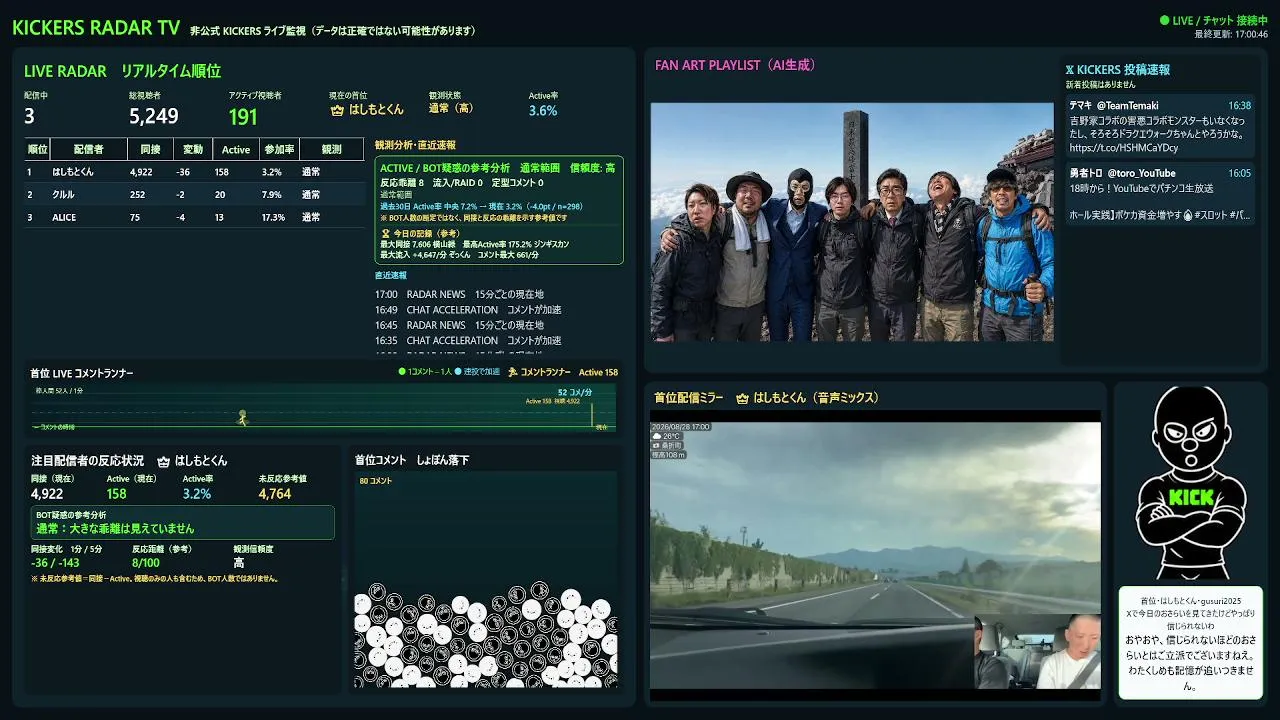Click the Active column header
The height and width of the screenshot is (720, 1280).
tap(236, 149)
